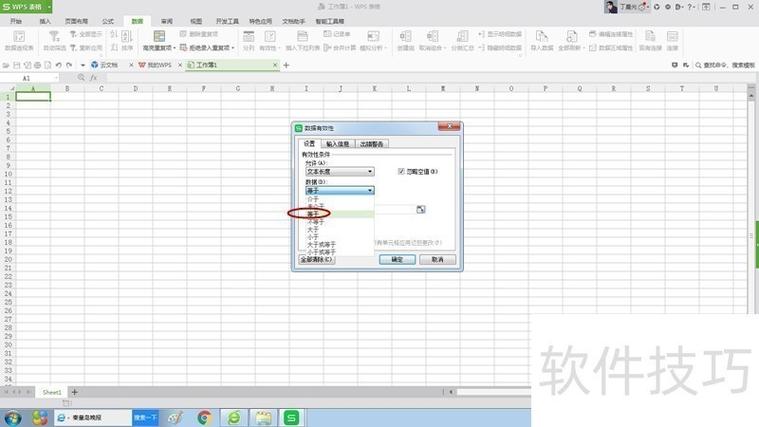The image size is (759, 427).
Task: Click the 高亮重复项 icon
Action: 159,36
